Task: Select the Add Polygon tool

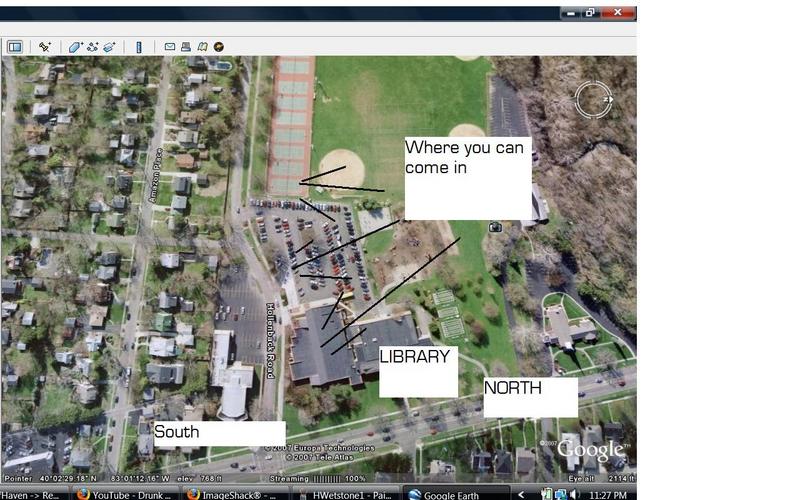Action: [x=75, y=46]
